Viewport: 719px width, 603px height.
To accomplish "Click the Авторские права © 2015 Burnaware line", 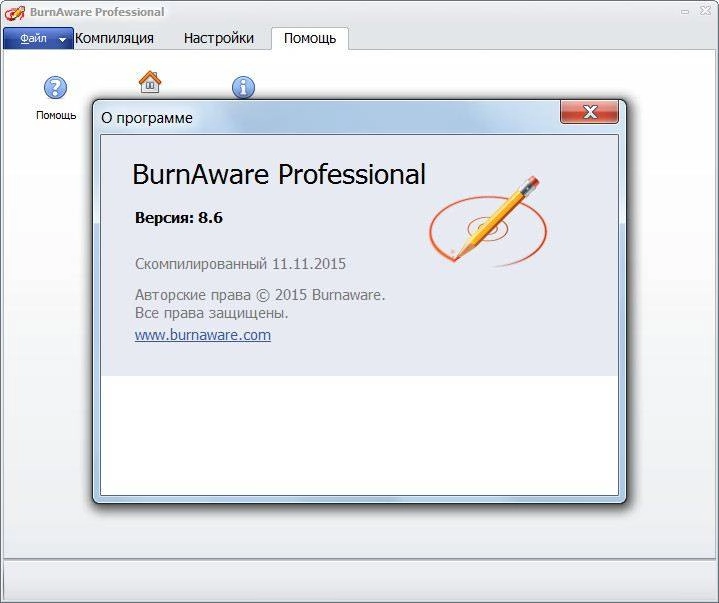I will pyautogui.click(x=260, y=295).
